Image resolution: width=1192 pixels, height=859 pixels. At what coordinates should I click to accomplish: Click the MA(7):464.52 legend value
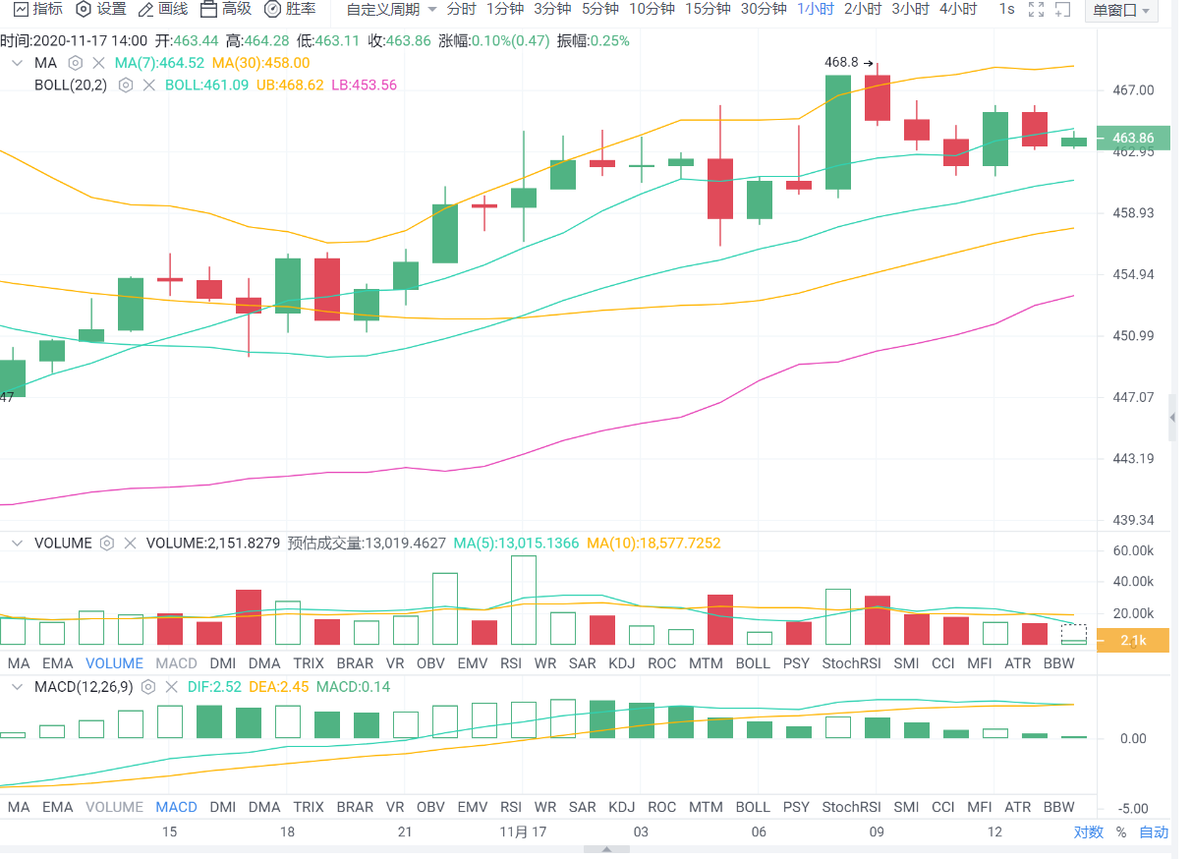coord(160,63)
